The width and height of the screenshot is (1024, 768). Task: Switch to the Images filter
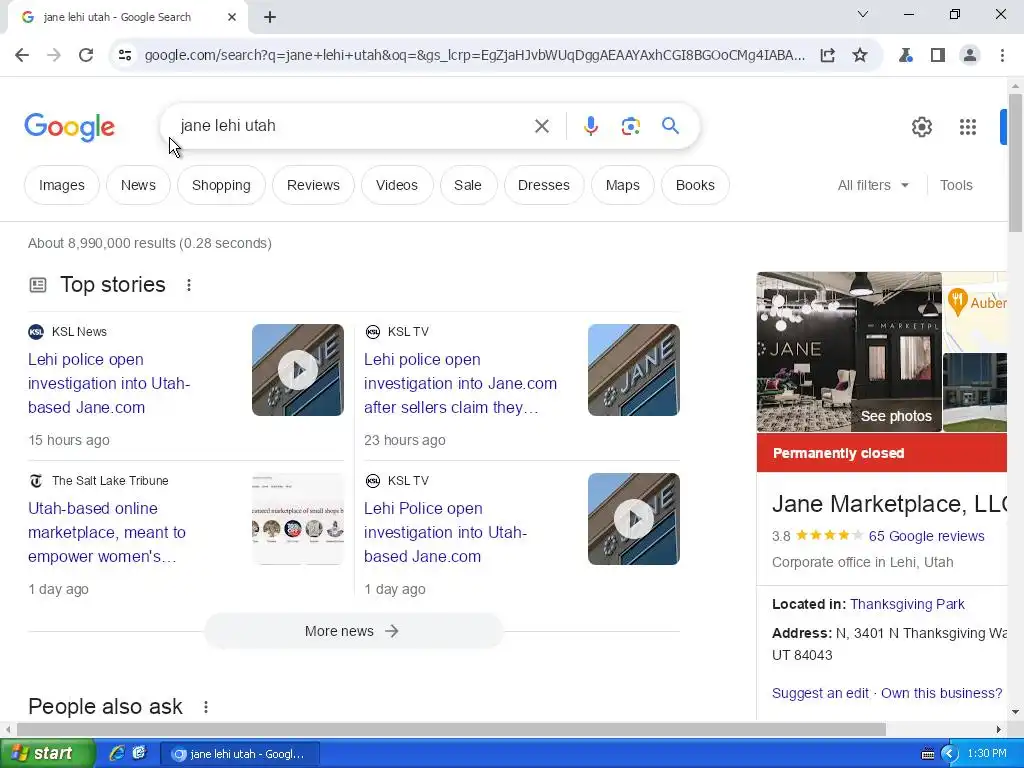pos(61,185)
